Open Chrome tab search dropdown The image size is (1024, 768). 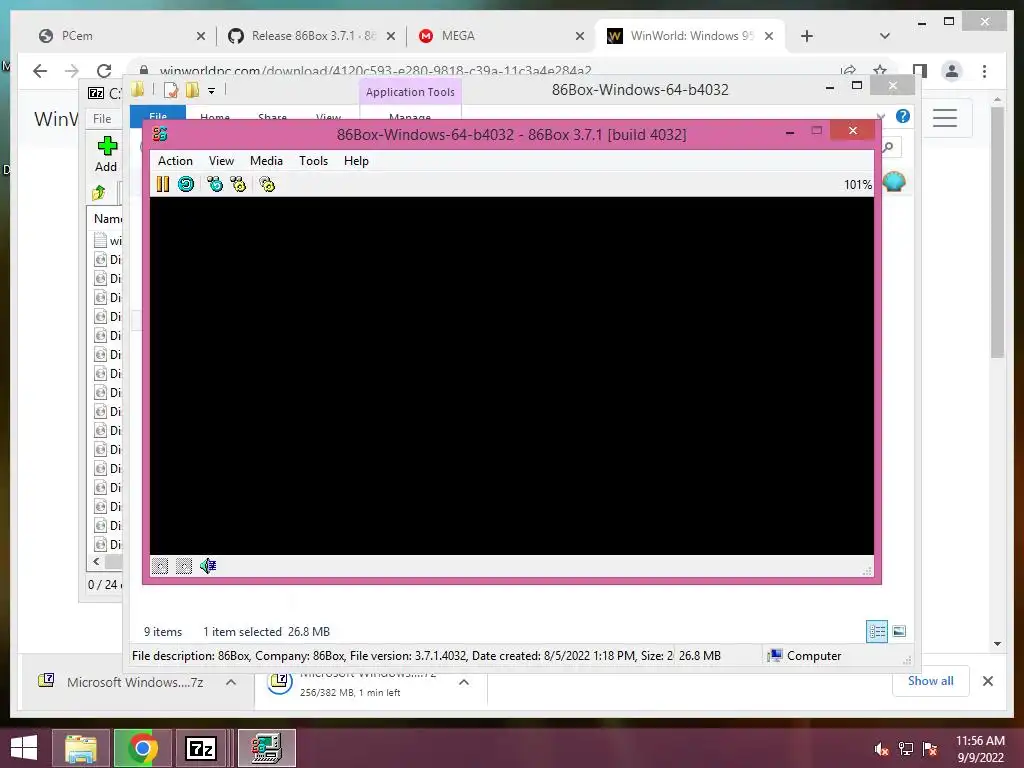[885, 36]
